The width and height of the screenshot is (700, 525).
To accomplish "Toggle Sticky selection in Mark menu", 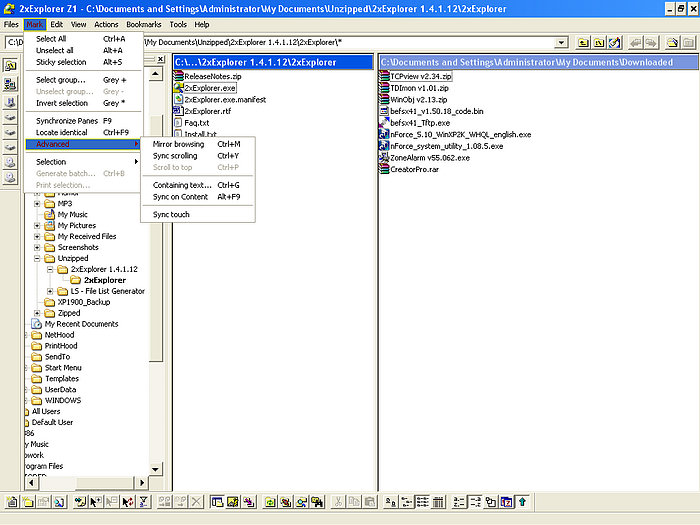I will [83, 62].
